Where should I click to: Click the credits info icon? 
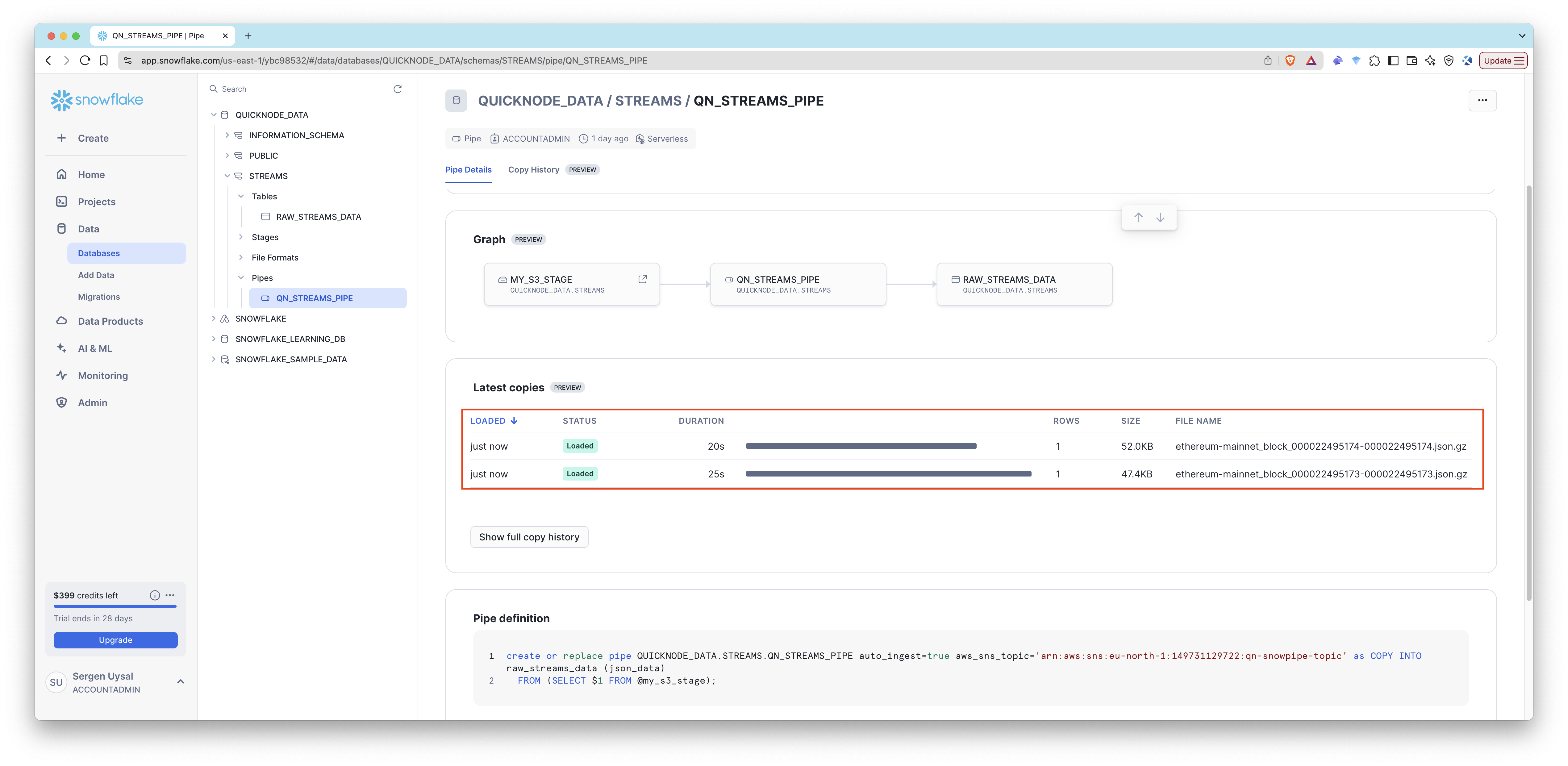(155, 595)
